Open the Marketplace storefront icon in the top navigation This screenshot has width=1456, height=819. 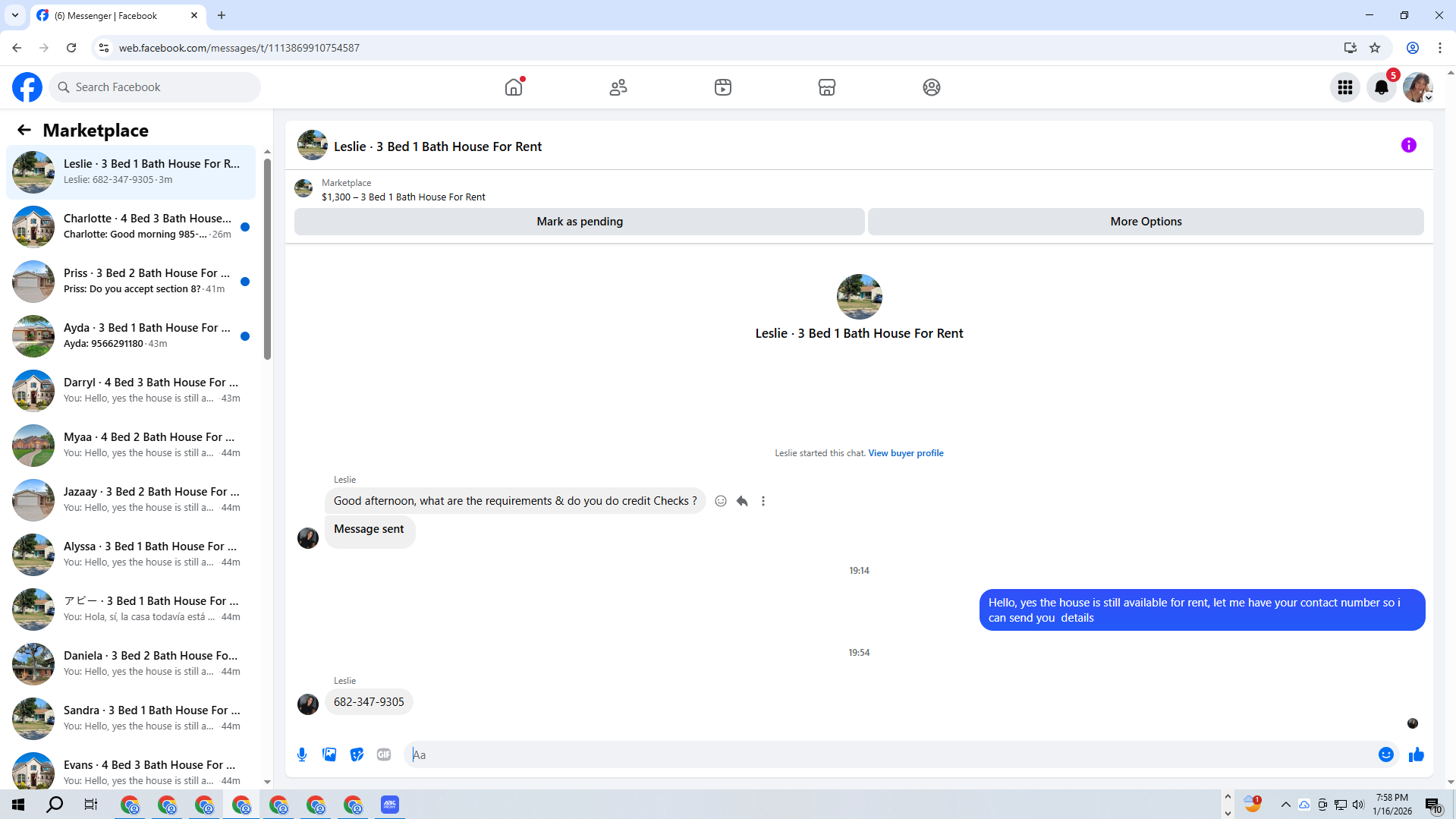pos(827,87)
